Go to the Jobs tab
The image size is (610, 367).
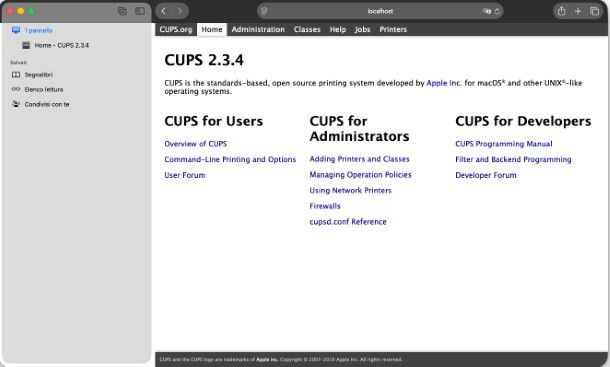click(x=362, y=29)
